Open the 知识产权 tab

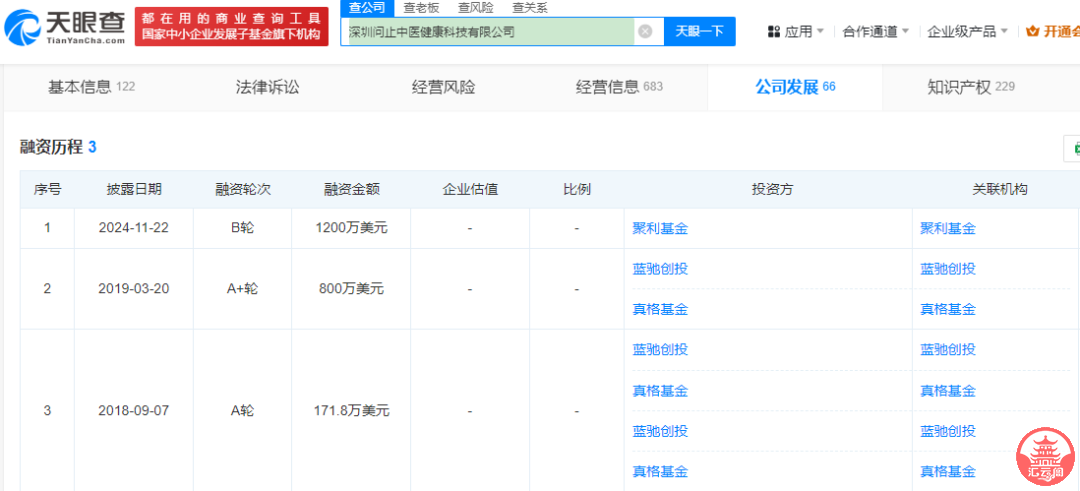click(x=971, y=87)
